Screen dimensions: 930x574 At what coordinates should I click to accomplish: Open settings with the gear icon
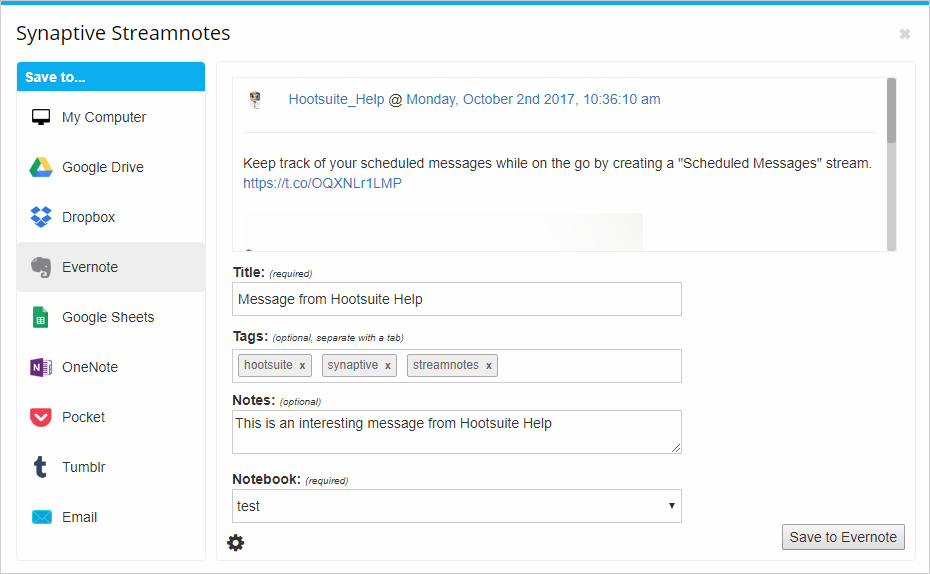tap(235, 543)
